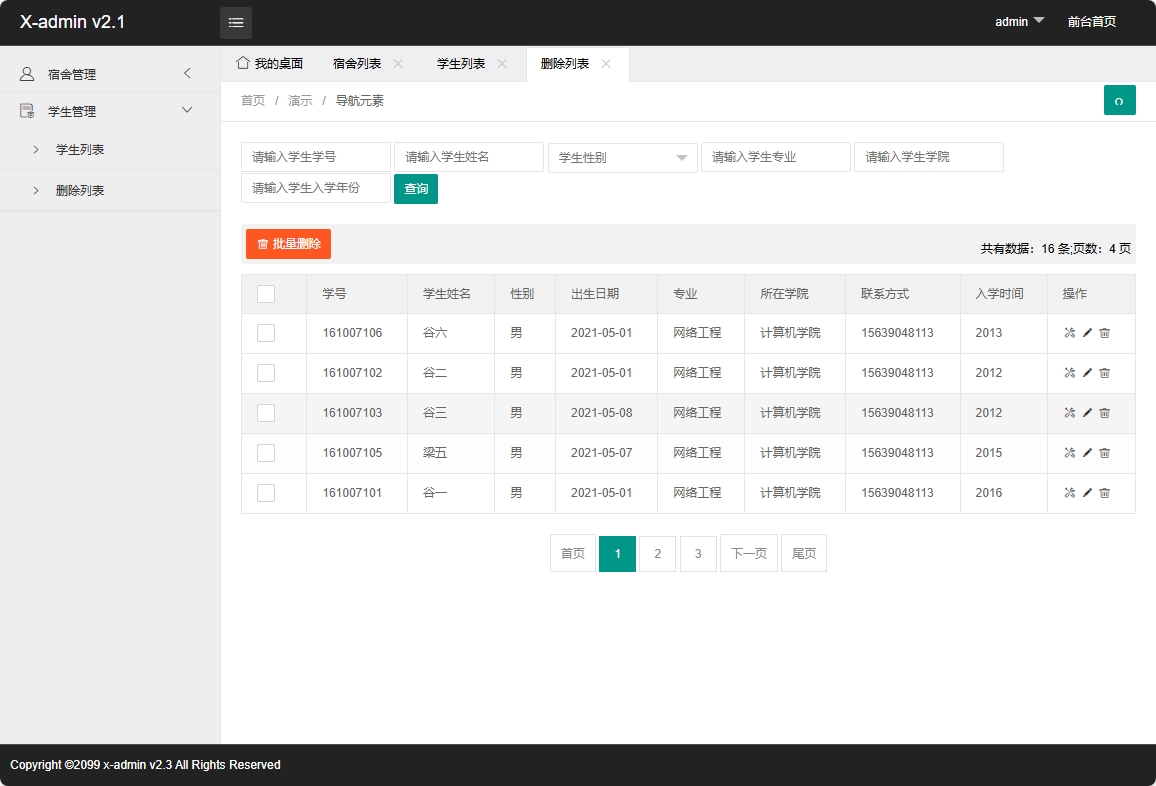Image resolution: width=1156 pixels, height=786 pixels.
Task: Open 删除列表 in the sidebar
Action: [80, 191]
